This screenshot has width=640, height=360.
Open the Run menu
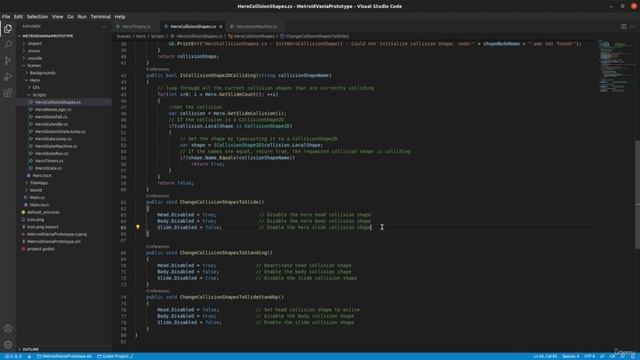(82, 17)
